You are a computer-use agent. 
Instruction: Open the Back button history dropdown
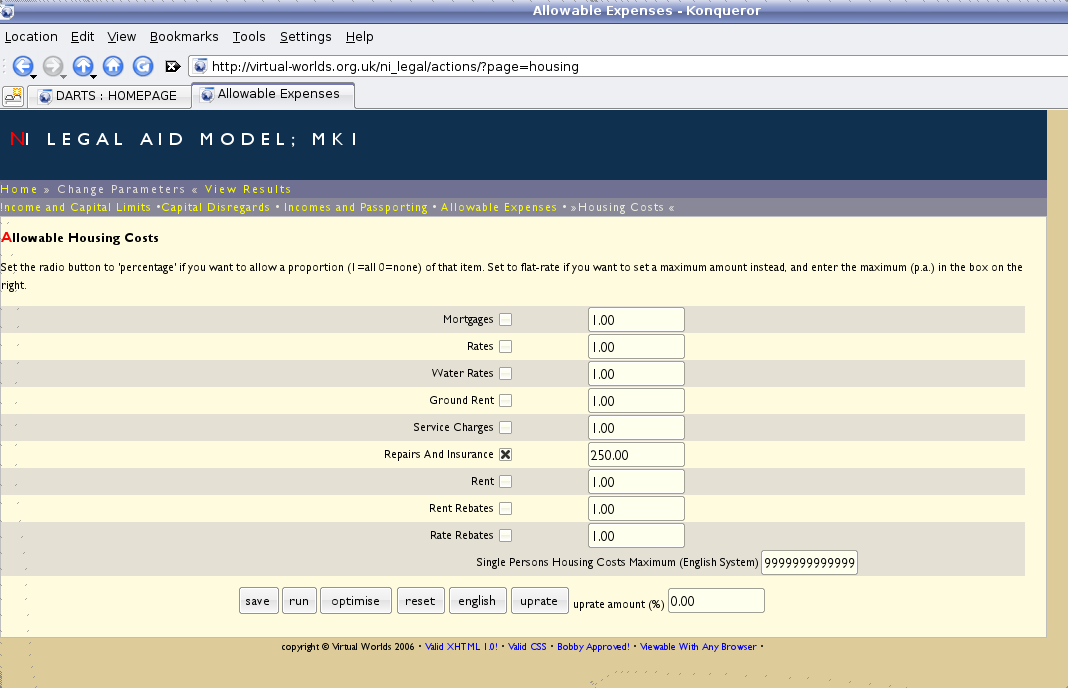coord(33,75)
